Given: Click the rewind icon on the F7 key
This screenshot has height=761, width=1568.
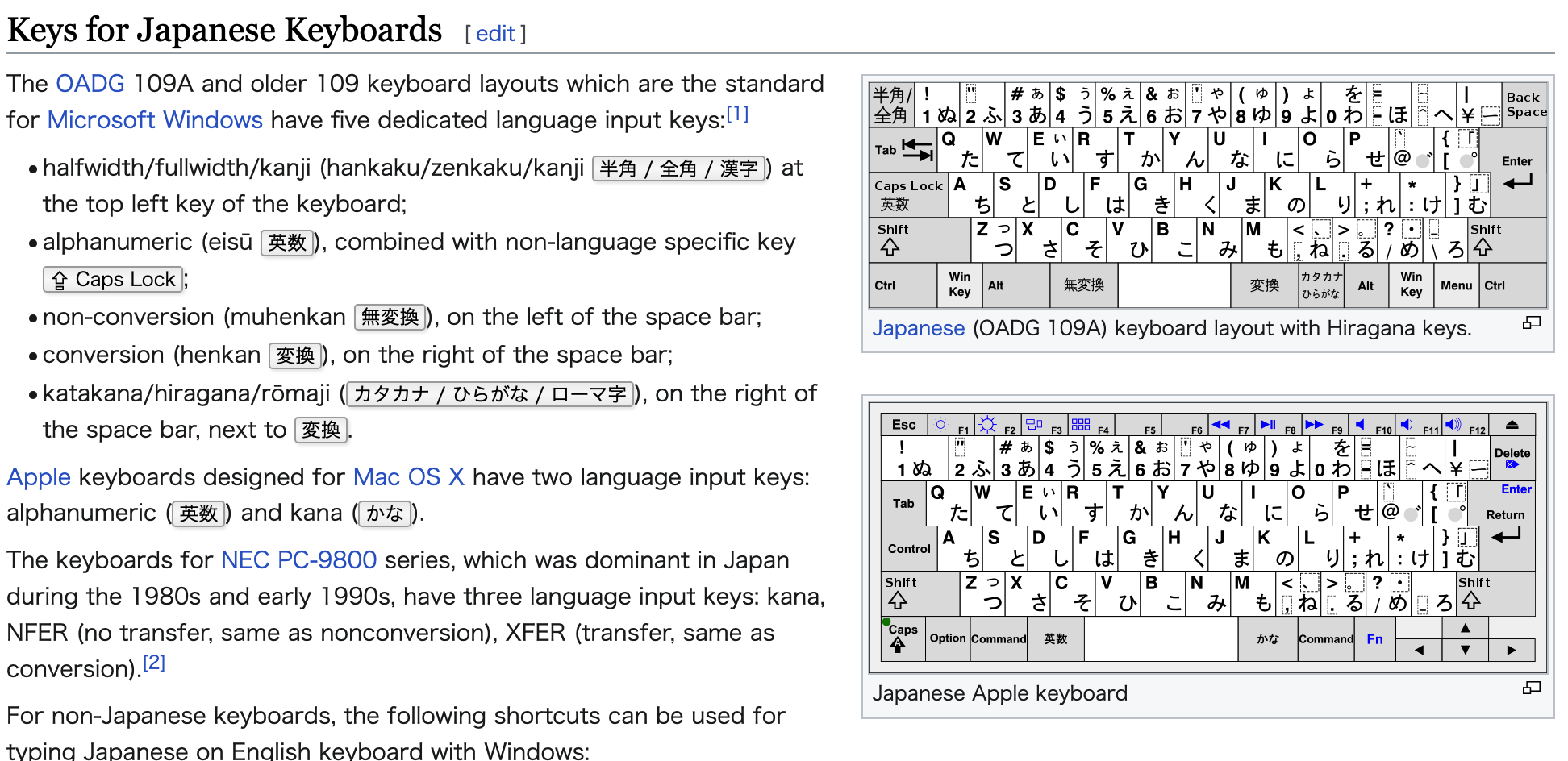Looking at the screenshot, I should point(1220,422).
